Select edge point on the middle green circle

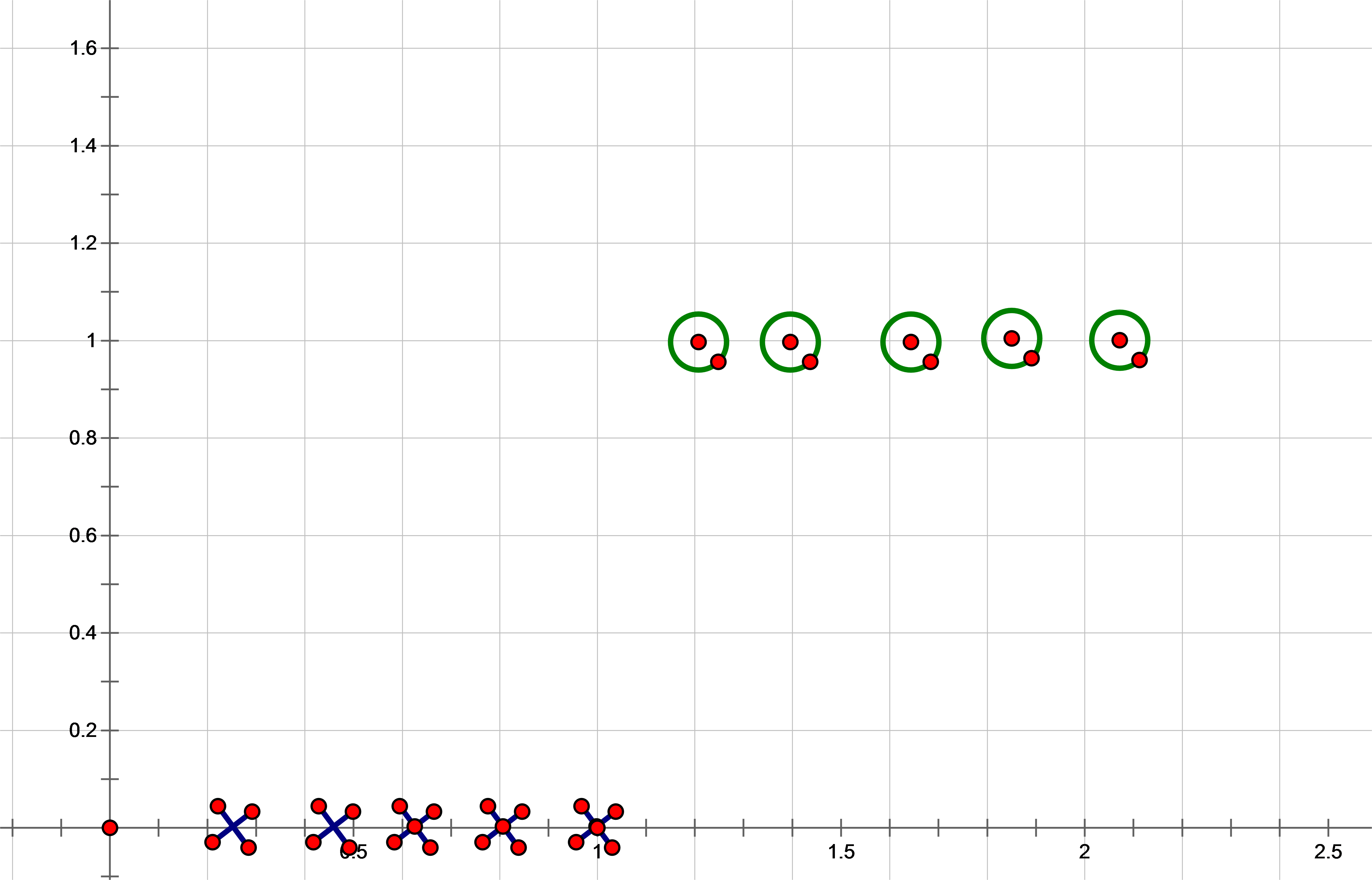(x=931, y=362)
